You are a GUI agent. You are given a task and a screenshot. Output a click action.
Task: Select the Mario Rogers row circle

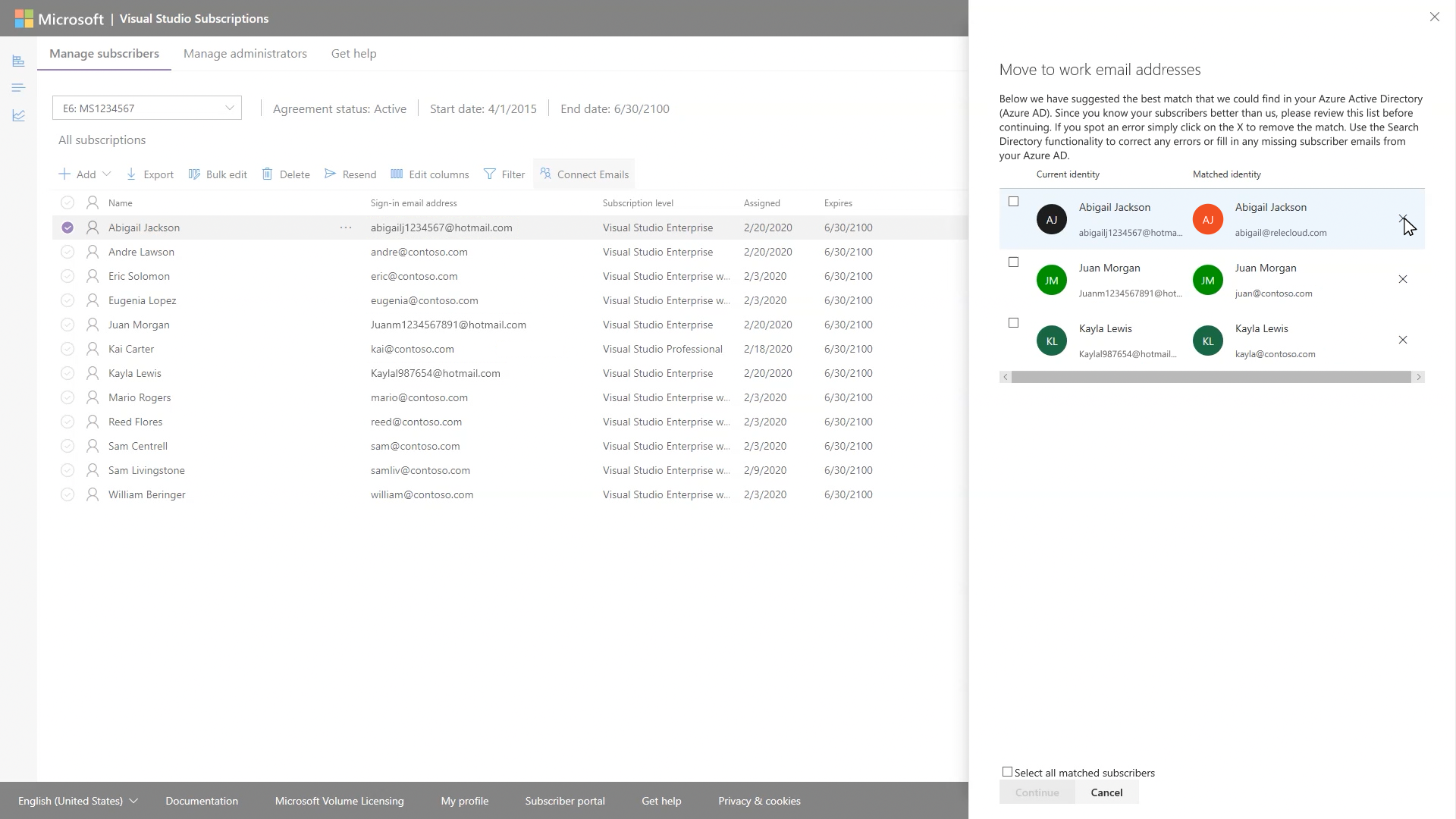(67, 397)
